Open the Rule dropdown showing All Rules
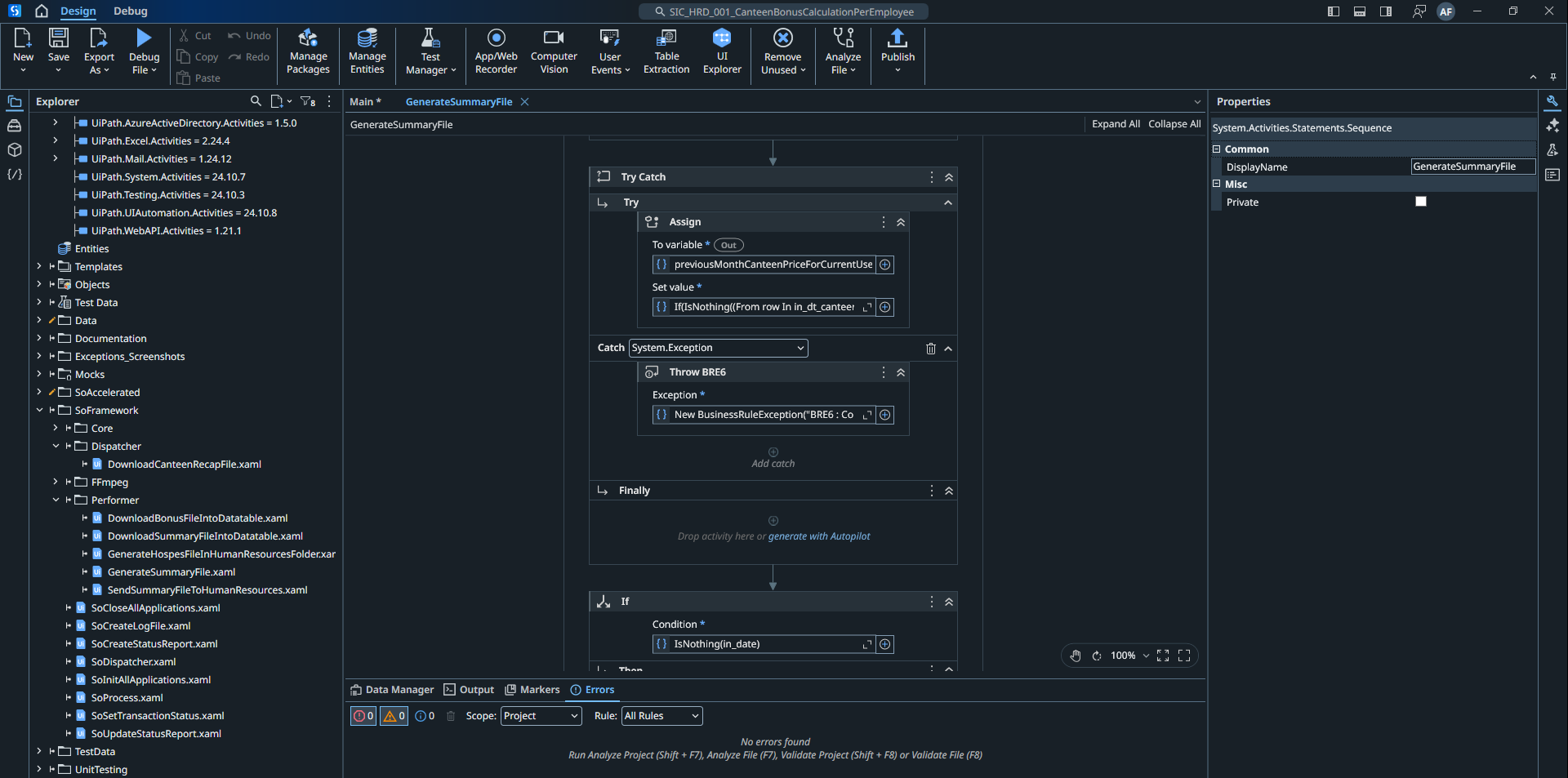Viewport: 1568px width, 778px height. click(x=661, y=716)
